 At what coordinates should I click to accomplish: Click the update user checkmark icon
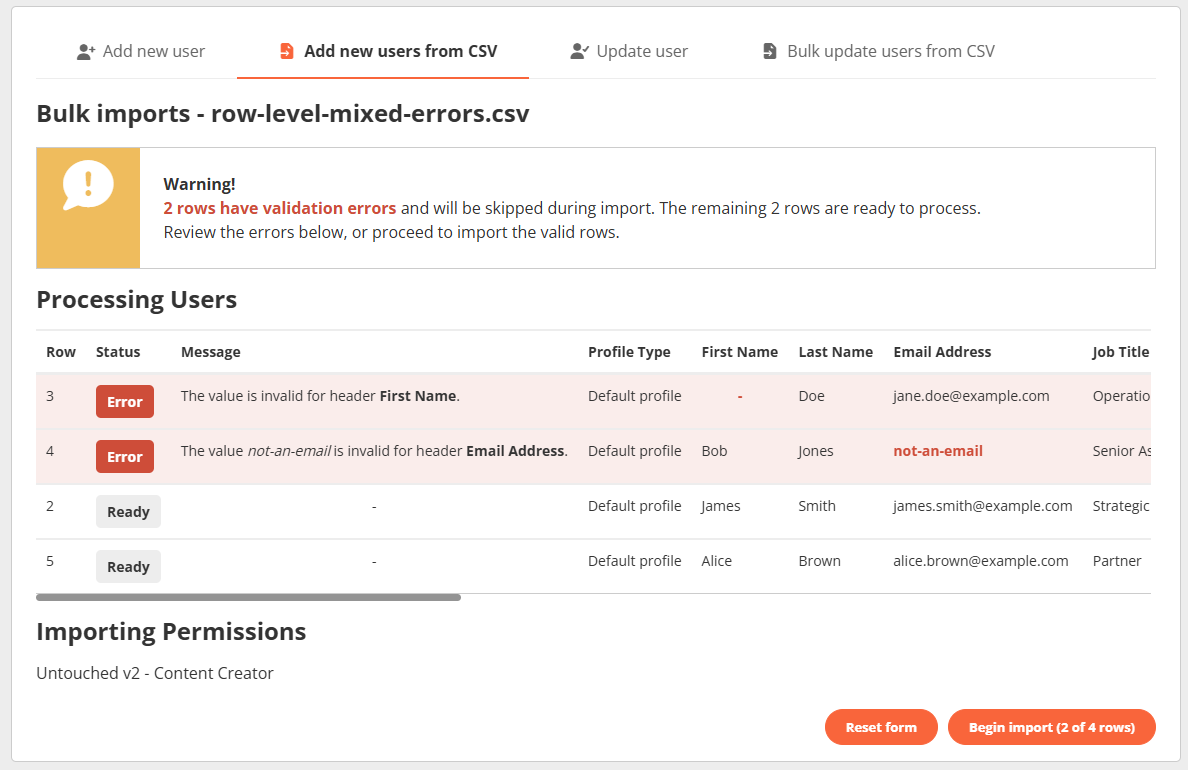click(x=580, y=52)
